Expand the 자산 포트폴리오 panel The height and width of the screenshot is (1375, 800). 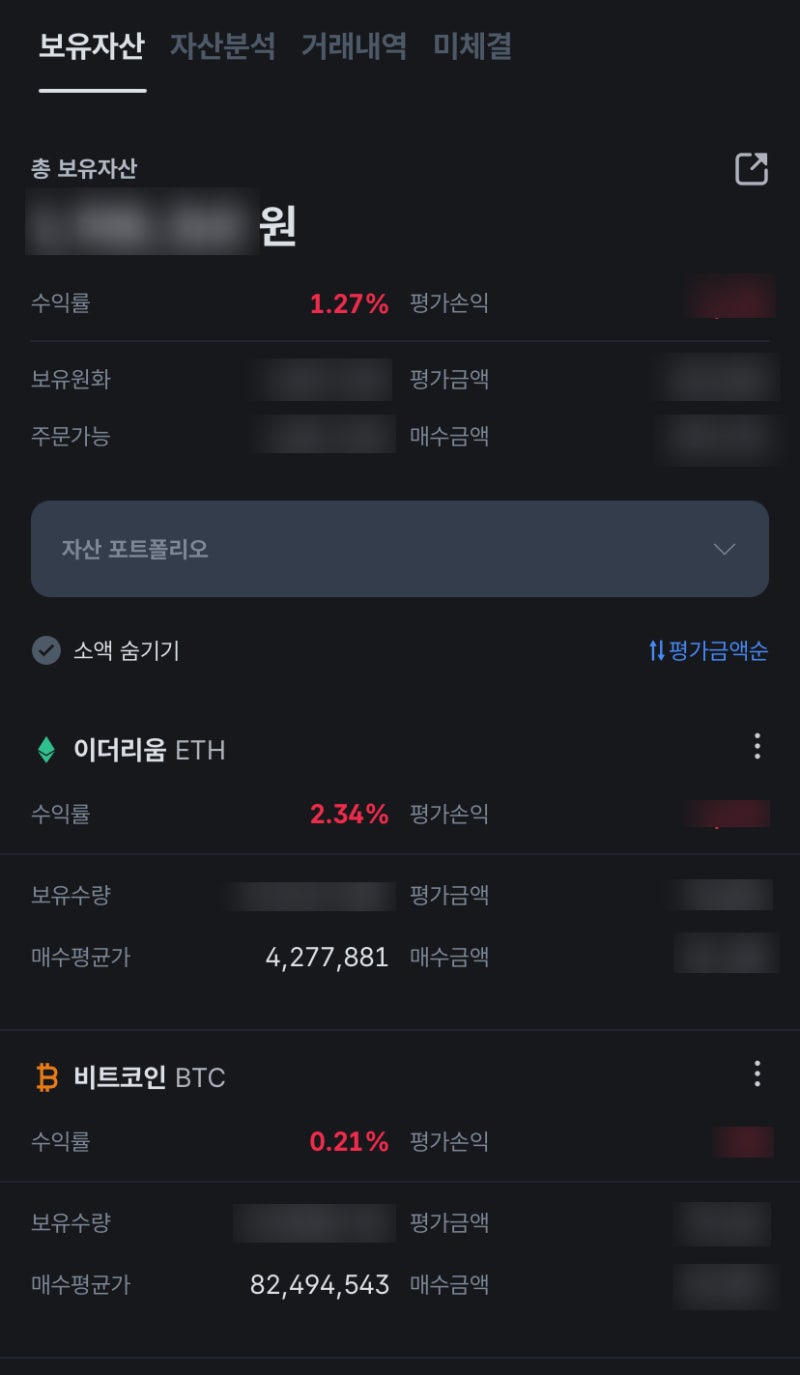coord(400,548)
